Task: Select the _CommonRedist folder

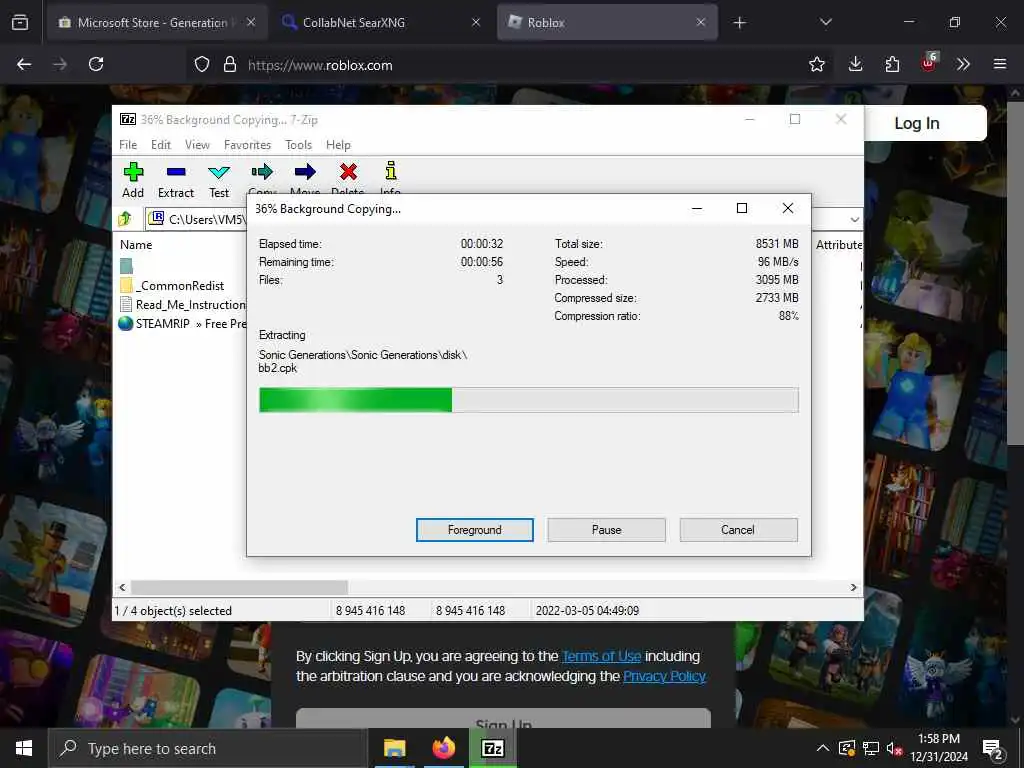Action: (172, 285)
